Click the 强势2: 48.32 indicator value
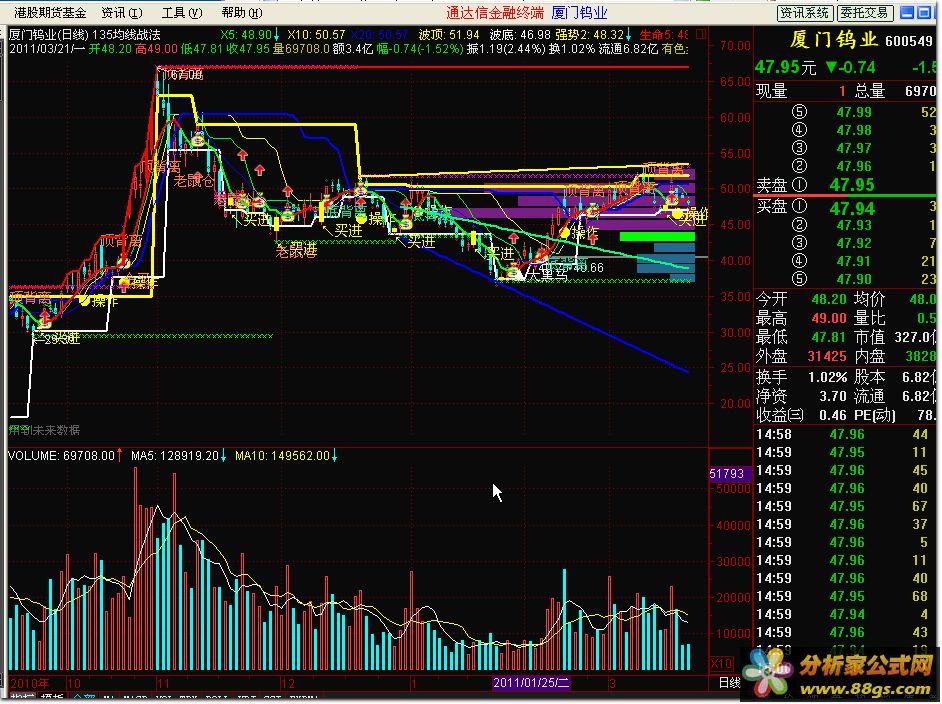This screenshot has height=704, width=942. (x=592, y=35)
